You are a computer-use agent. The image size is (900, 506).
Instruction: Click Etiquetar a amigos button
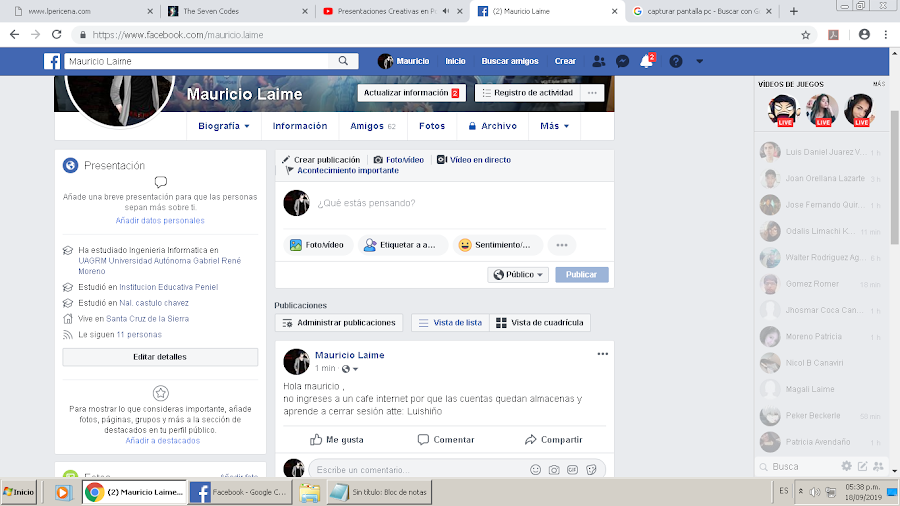[x=402, y=245]
